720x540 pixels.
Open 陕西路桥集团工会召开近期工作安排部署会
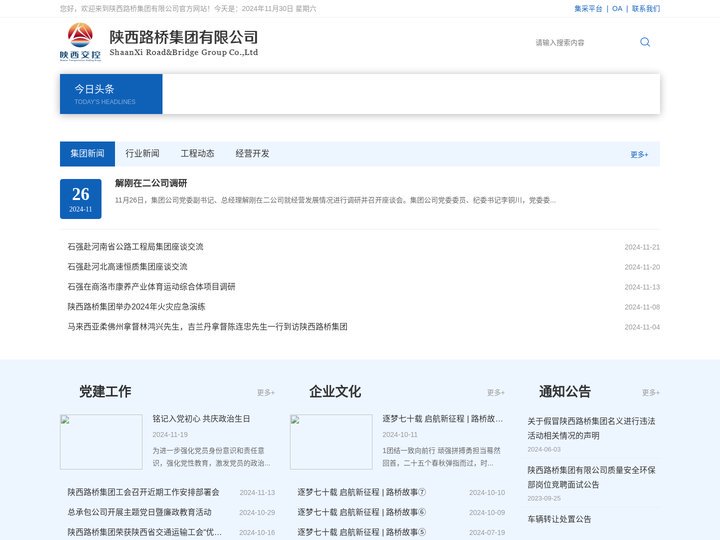tap(143, 492)
